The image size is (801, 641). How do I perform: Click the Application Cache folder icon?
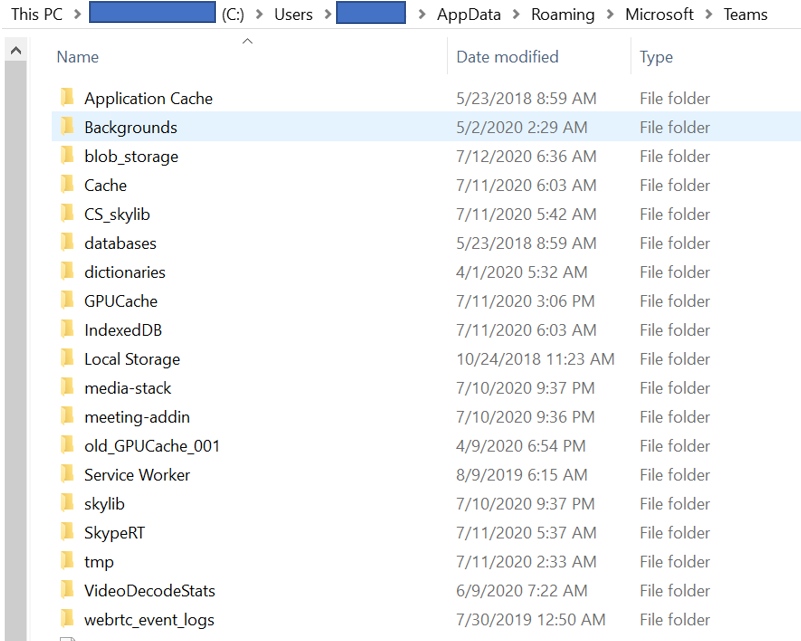click(67, 97)
